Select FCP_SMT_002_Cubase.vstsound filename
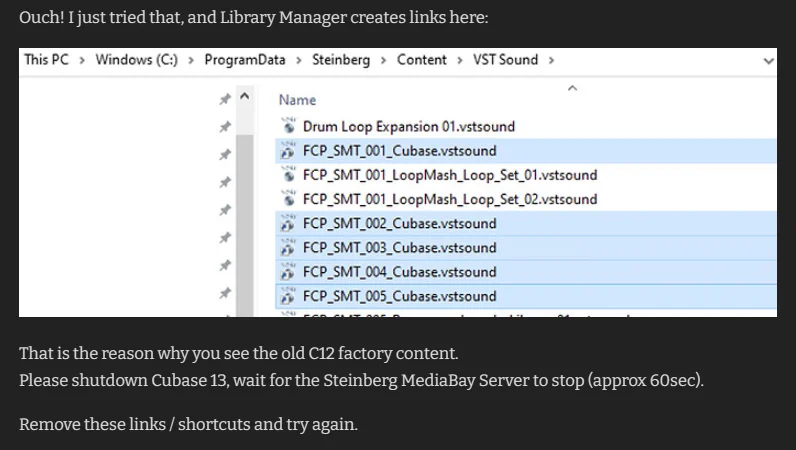The image size is (796, 450). coord(400,223)
